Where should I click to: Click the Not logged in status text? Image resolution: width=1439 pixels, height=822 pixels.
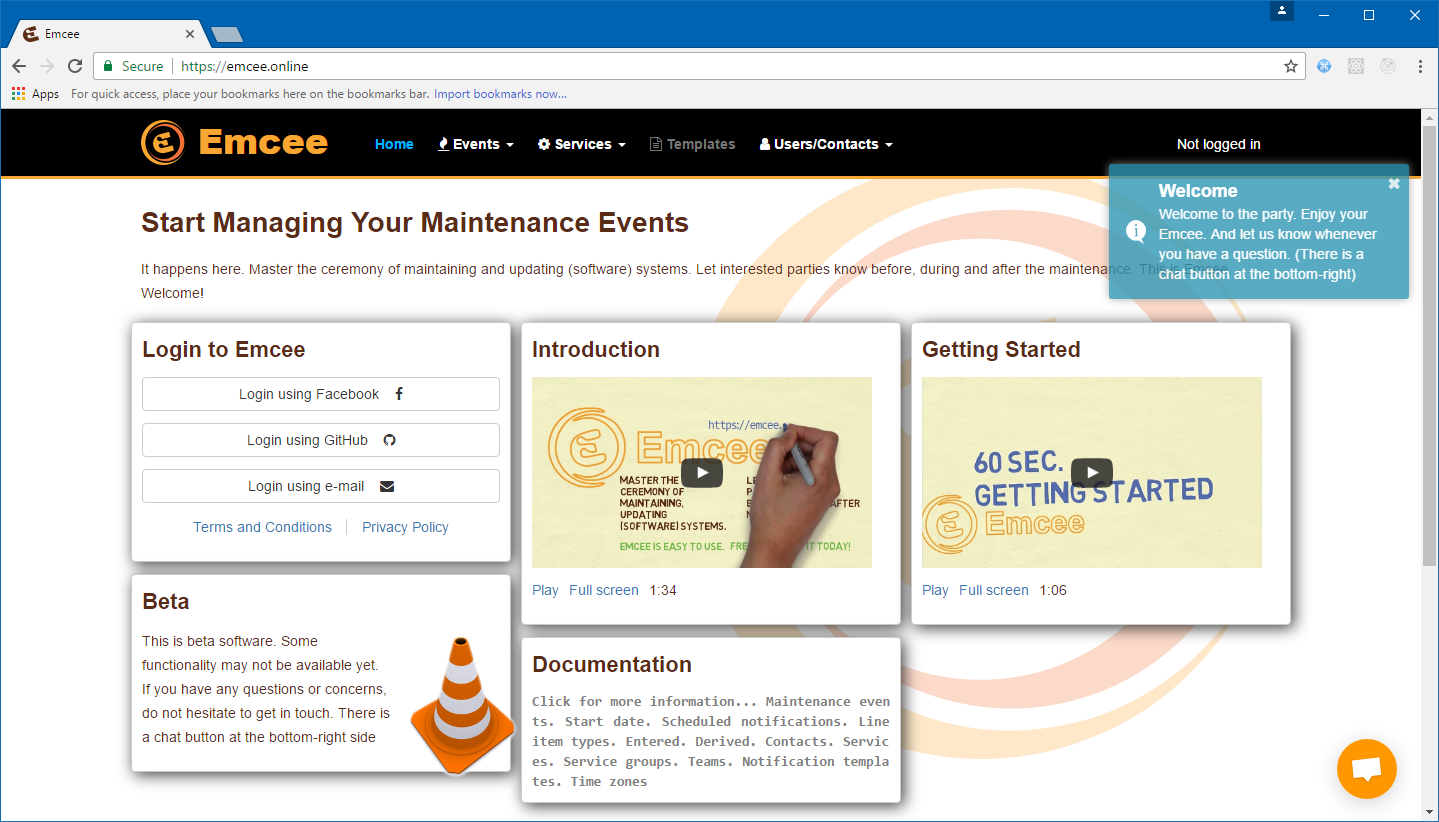point(1218,144)
